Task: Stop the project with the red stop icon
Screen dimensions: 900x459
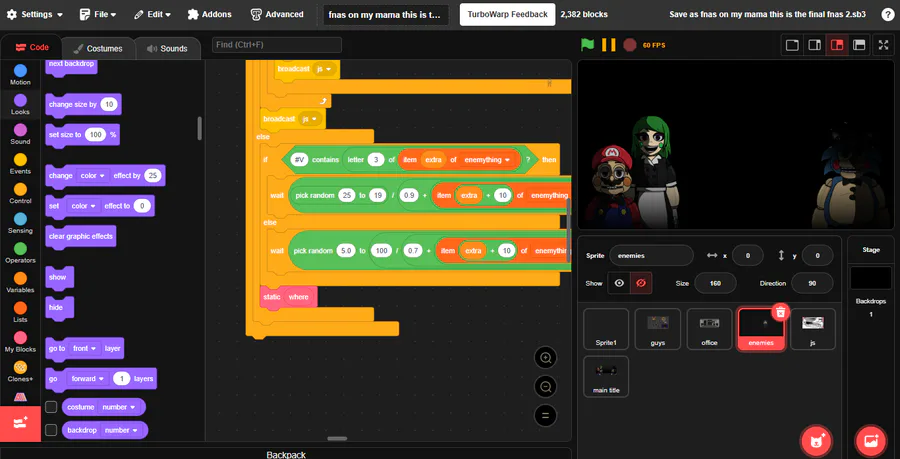Action: [630, 45]
